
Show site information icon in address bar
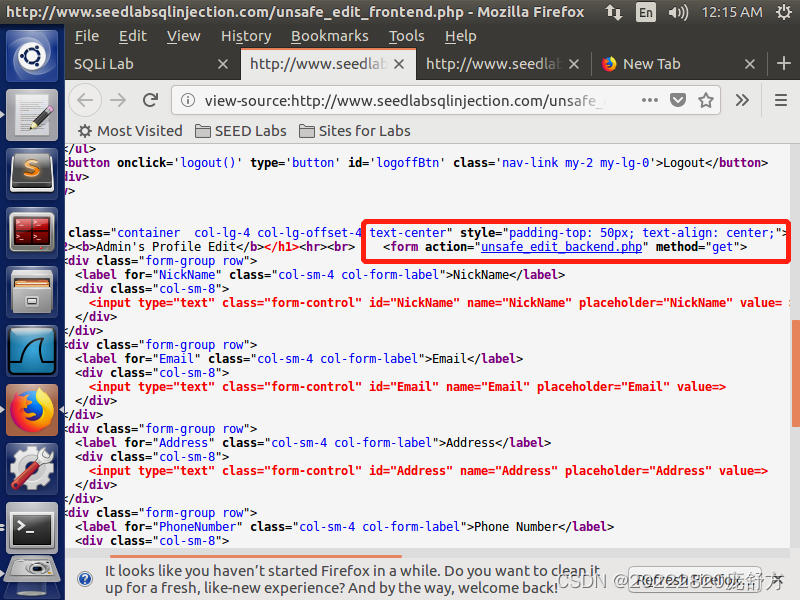[188, 101]
